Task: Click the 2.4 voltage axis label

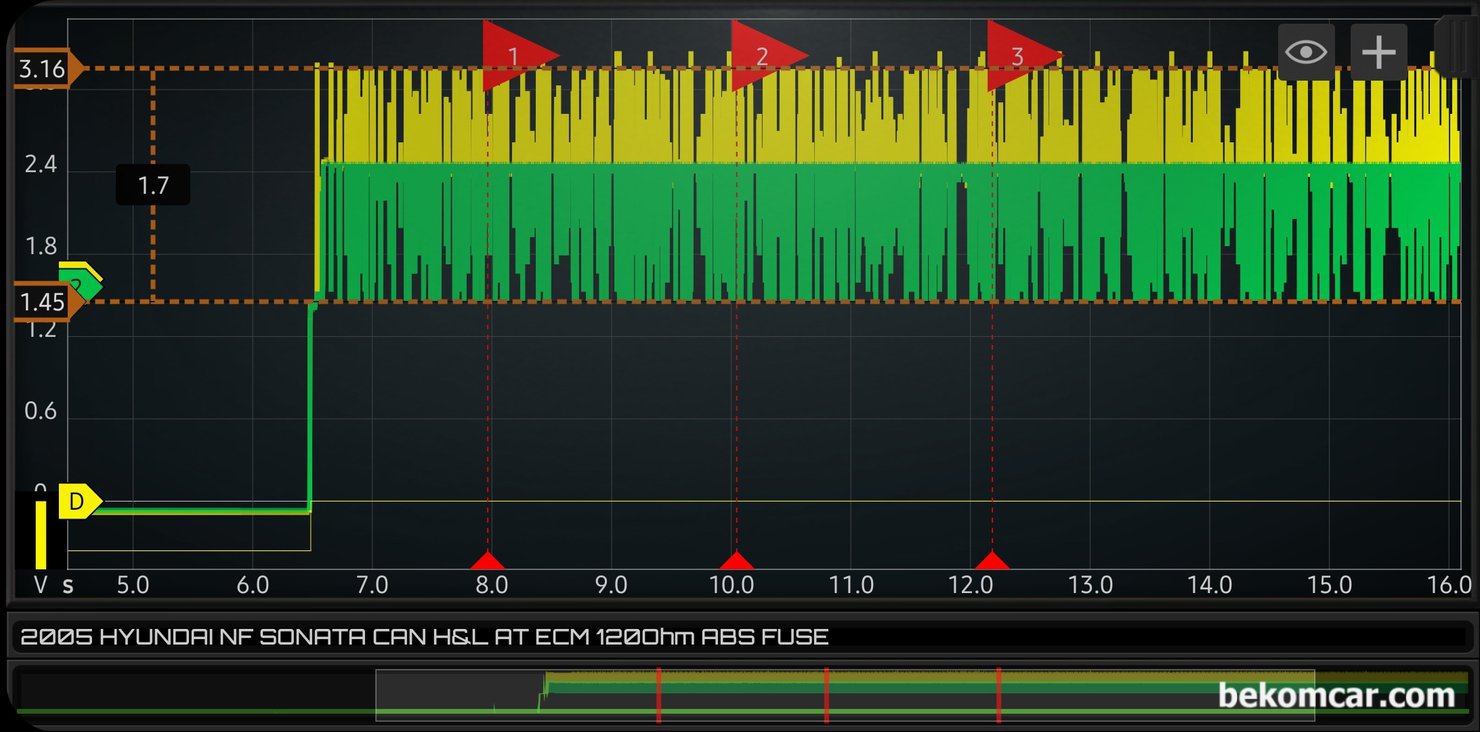Action: [42, 166]
